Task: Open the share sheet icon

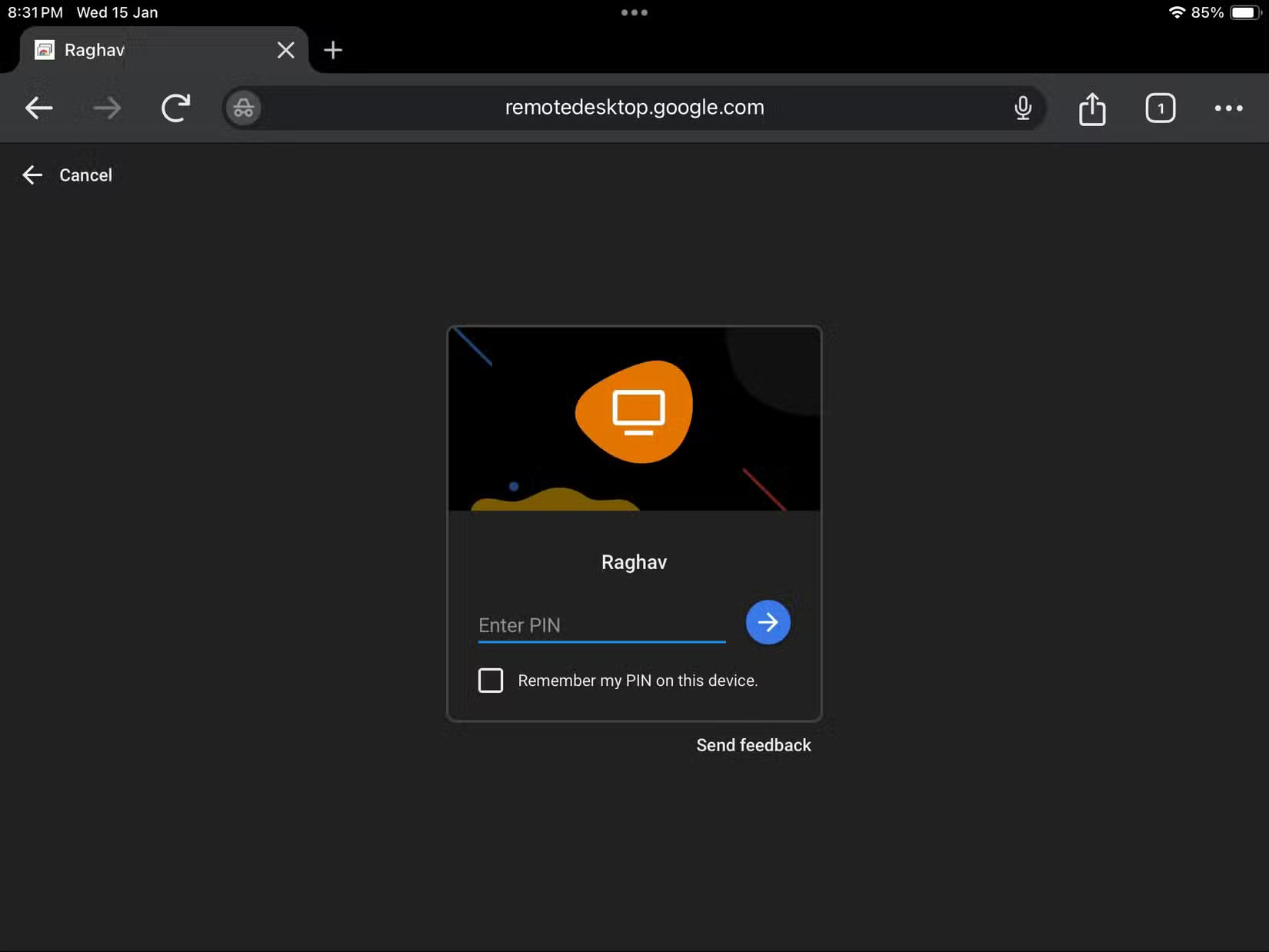Action: pos(1092,108)
